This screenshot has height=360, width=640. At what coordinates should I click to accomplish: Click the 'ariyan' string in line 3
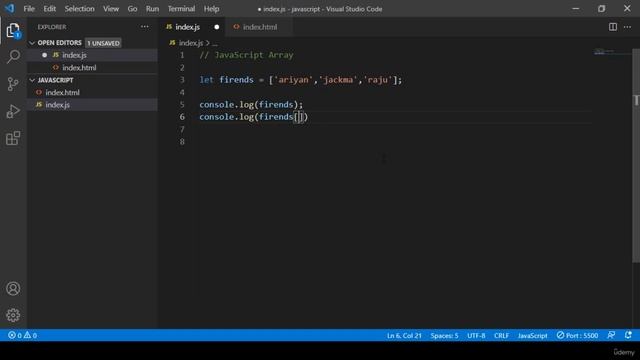coord(293,80)
